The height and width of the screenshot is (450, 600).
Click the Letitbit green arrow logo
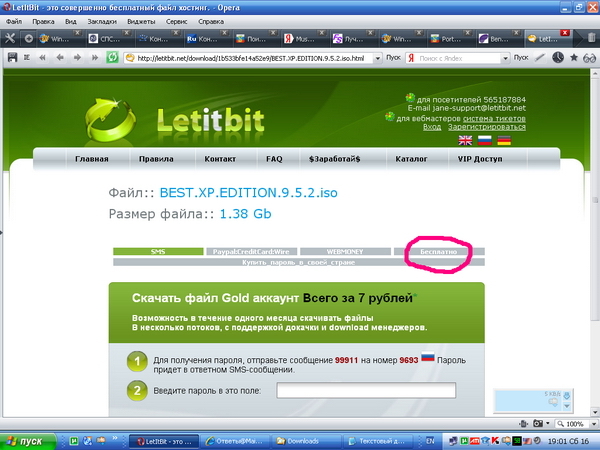(110, 120)
